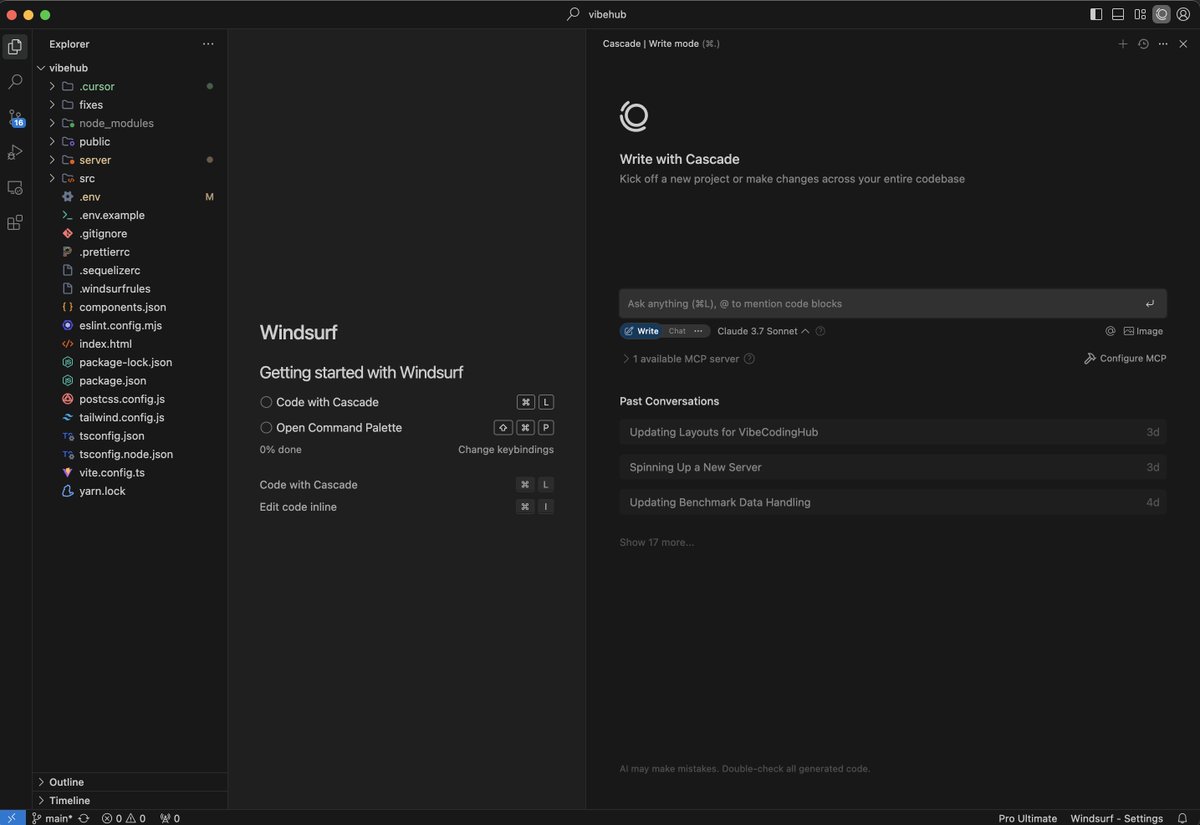
Task: Open Windsurf - Settings in status bar
Action: (x=1116, y=818)
